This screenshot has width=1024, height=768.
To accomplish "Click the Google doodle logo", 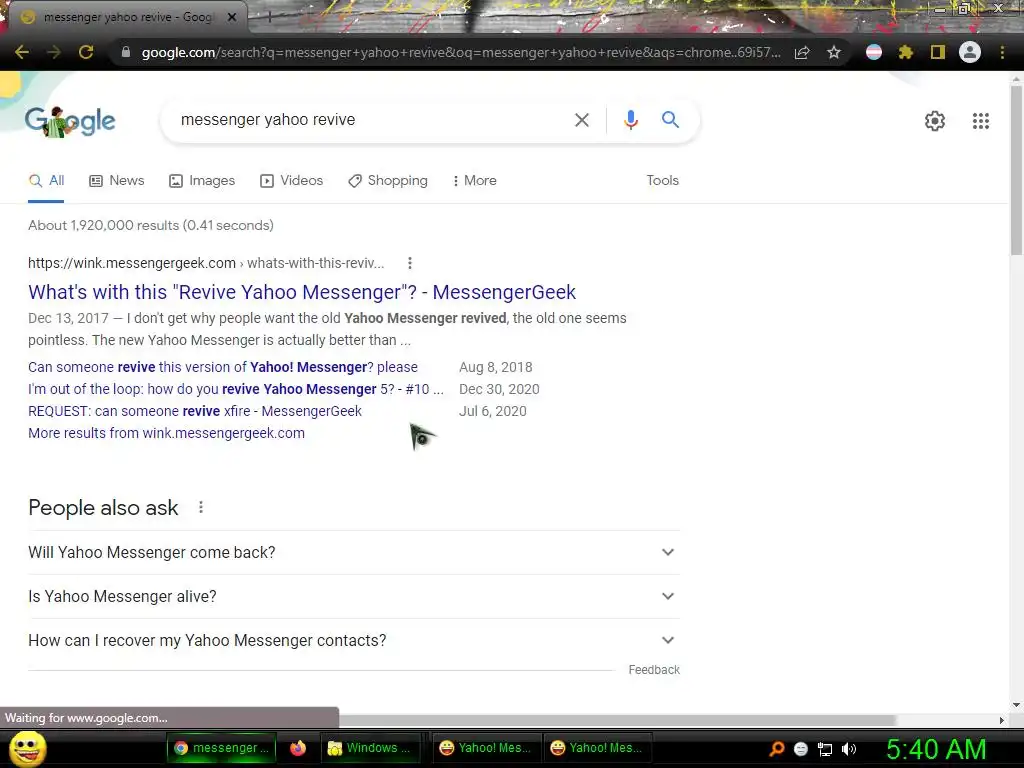I will pos(70,121).
